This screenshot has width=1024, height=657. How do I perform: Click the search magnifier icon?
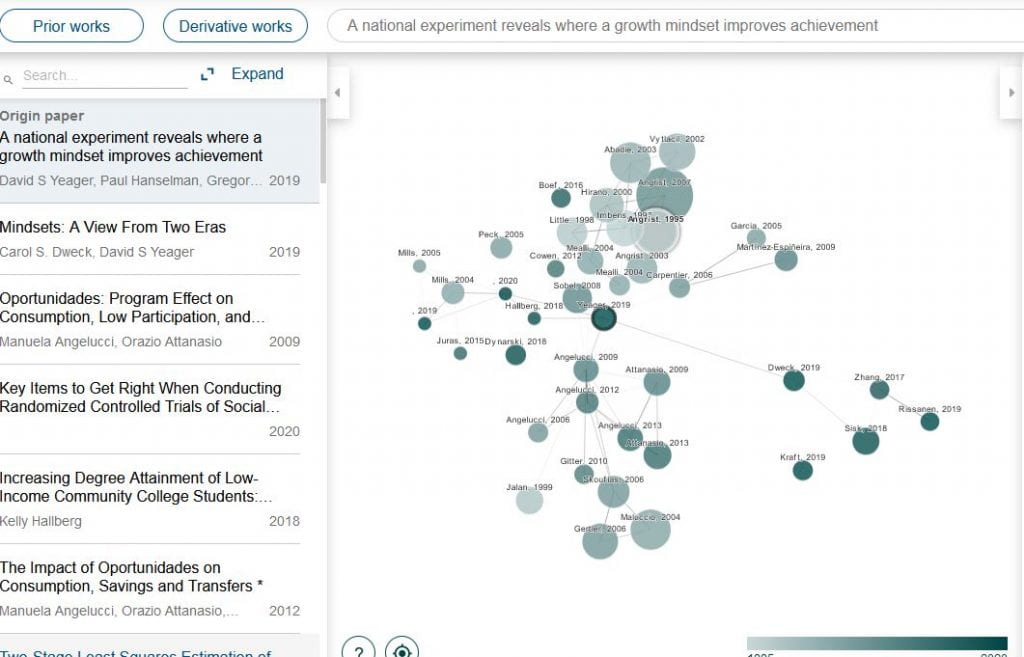pos(9,76)
